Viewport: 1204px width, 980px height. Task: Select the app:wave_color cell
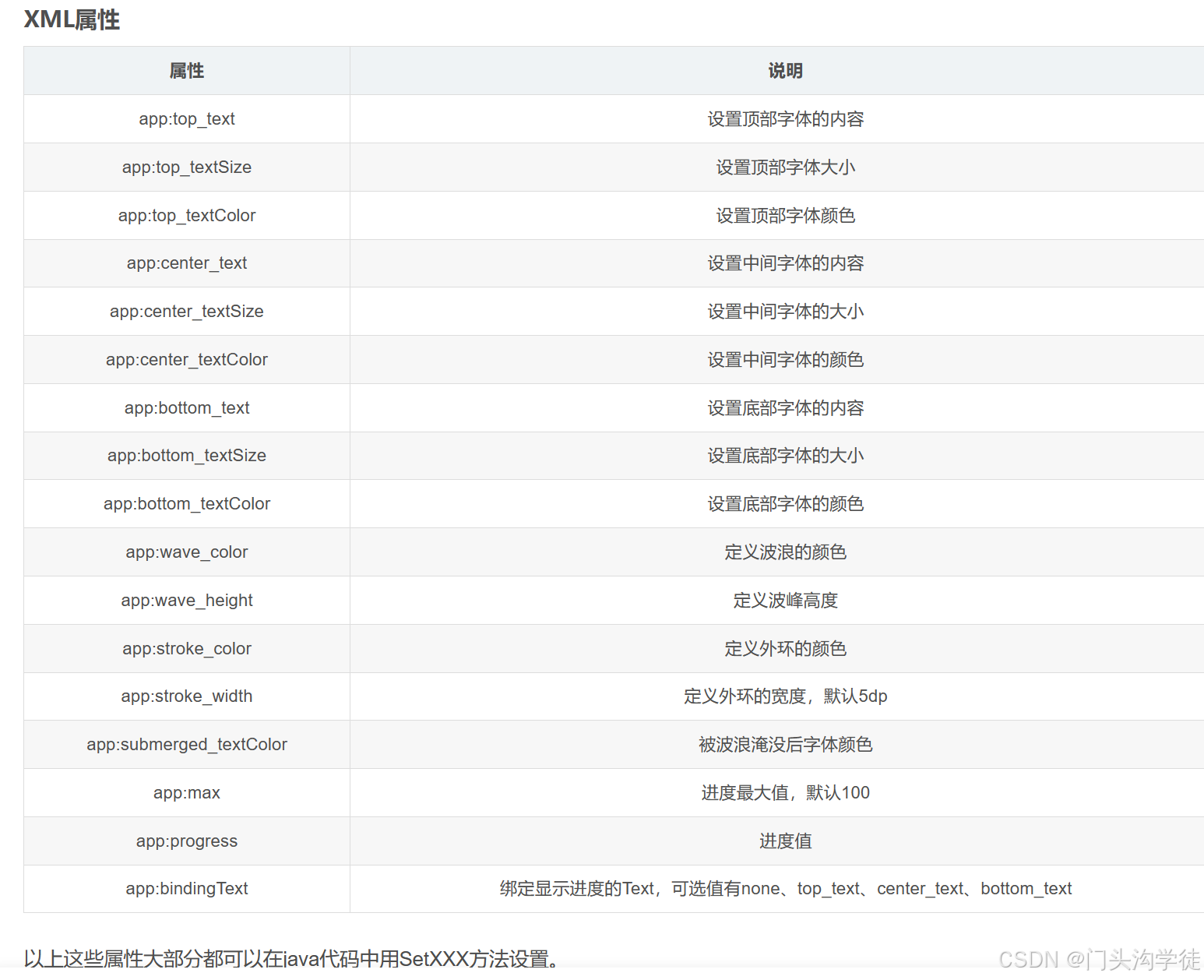pos(187,552)
